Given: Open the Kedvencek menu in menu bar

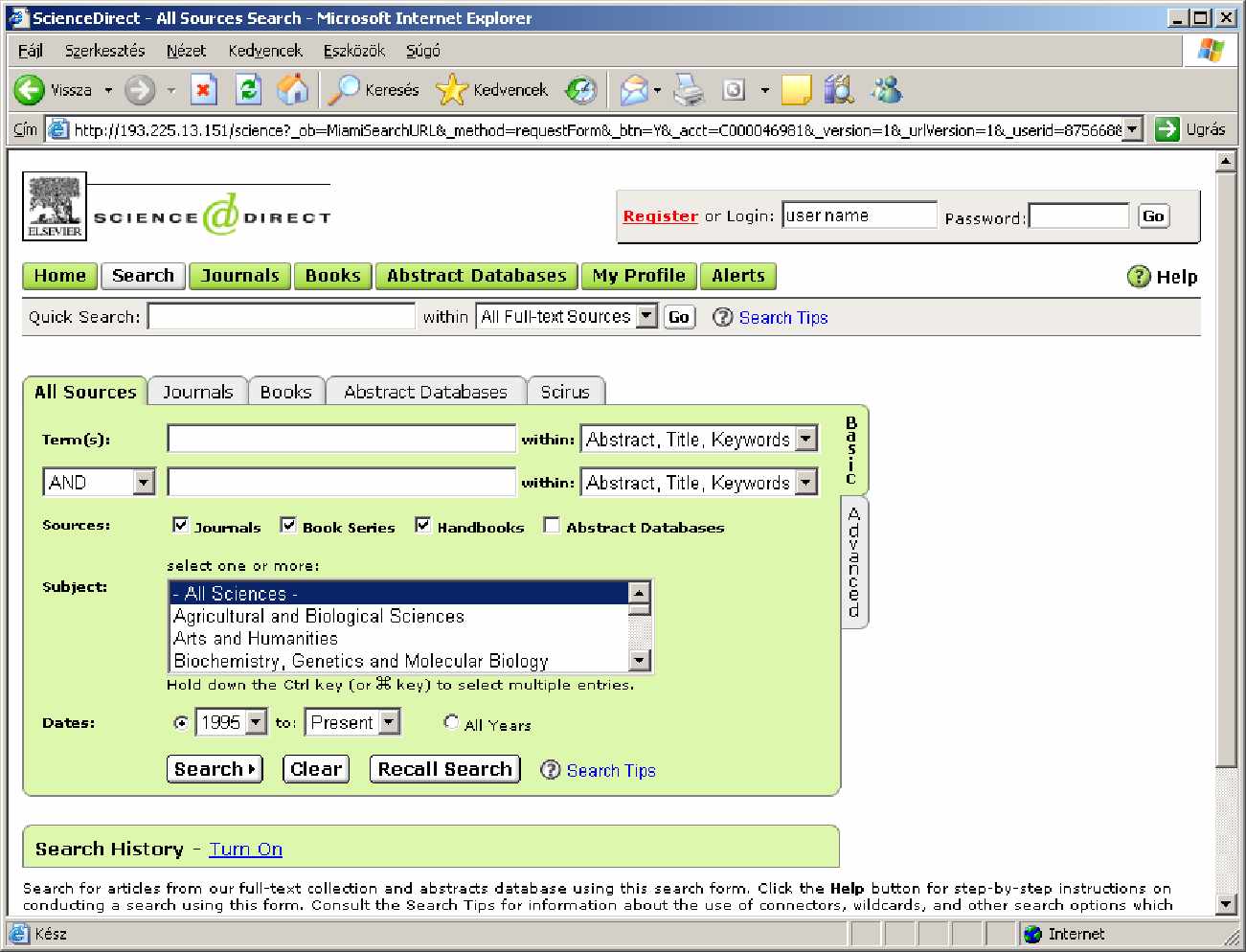Looking at the screenshot, I should (x=265, y=51).
